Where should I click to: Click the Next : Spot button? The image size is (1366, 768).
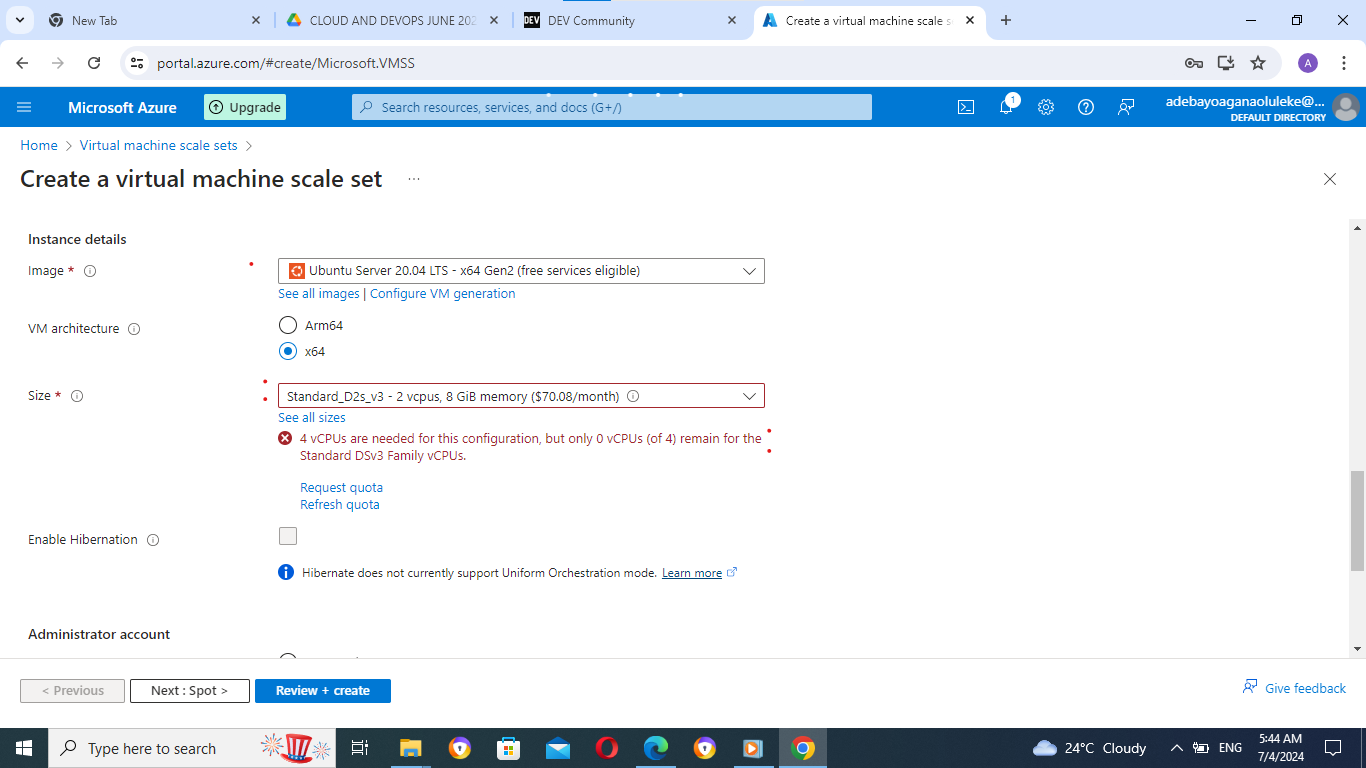coord(190,691)
